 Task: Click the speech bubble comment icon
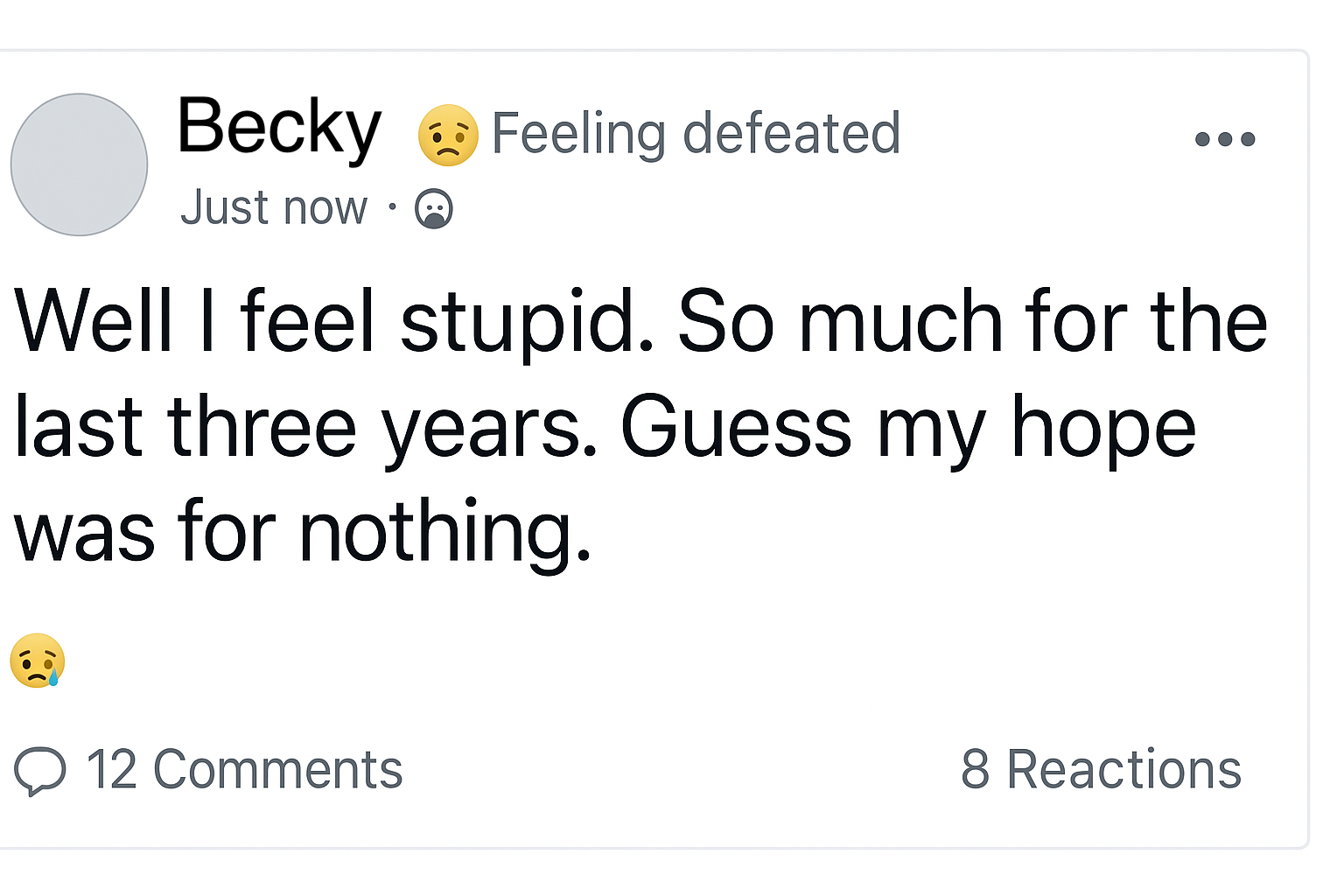[40, 770]
